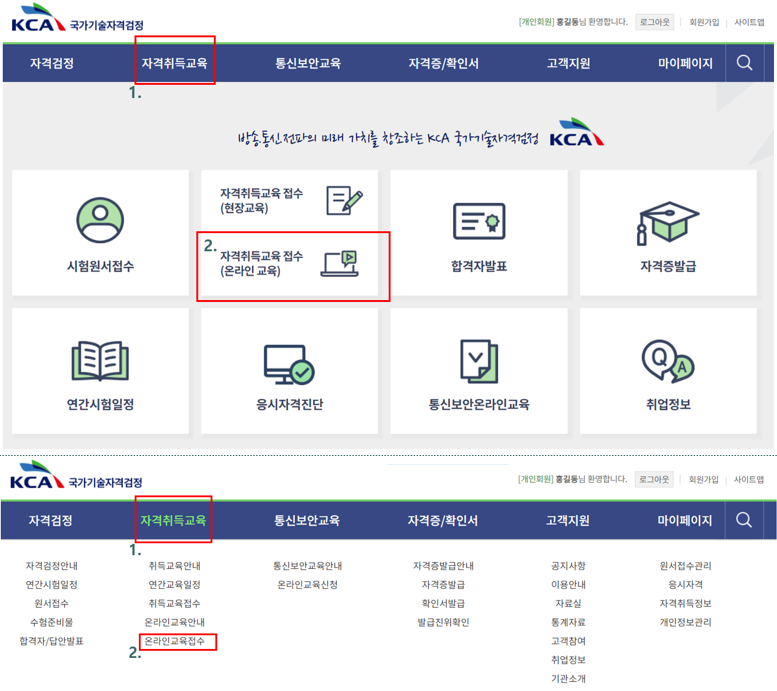Select 공지사항 in the submenu

click(x=568, y=566)
